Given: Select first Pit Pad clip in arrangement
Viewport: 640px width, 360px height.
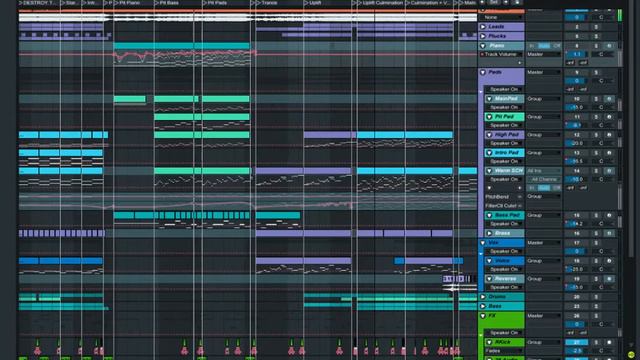Looking at the screenshot, I should (174, 117).
